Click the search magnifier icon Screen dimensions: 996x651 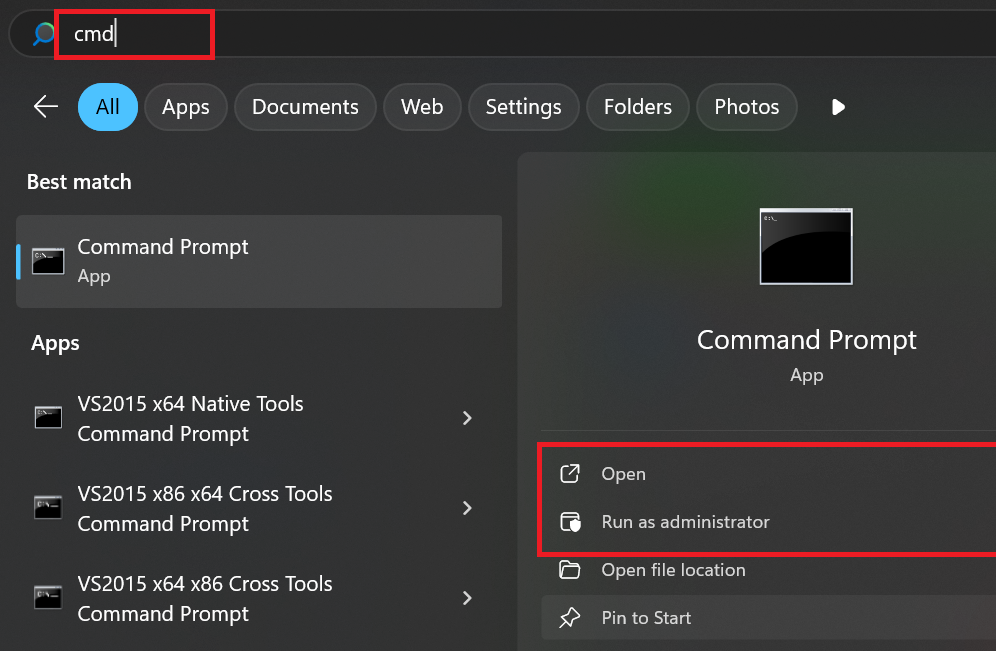coord(44,34)
